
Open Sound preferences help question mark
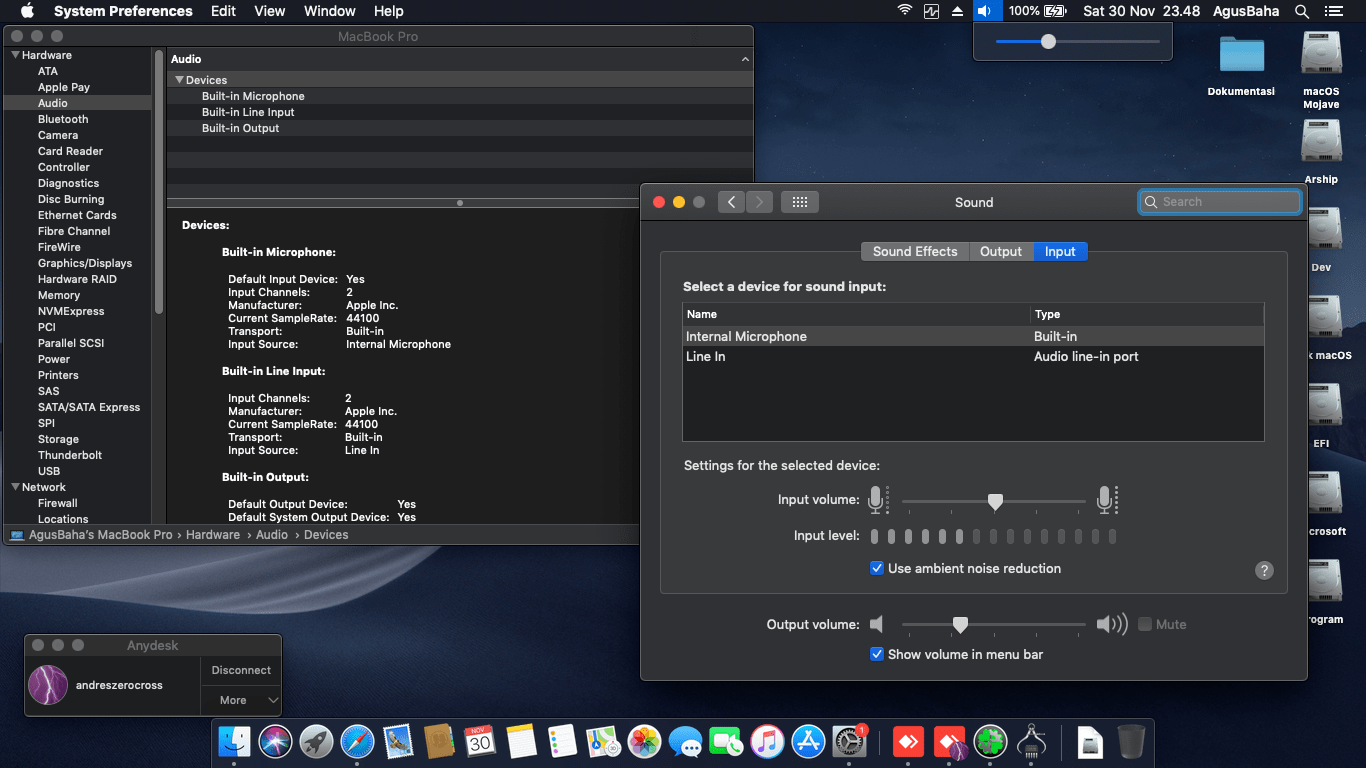point(1264,570)
